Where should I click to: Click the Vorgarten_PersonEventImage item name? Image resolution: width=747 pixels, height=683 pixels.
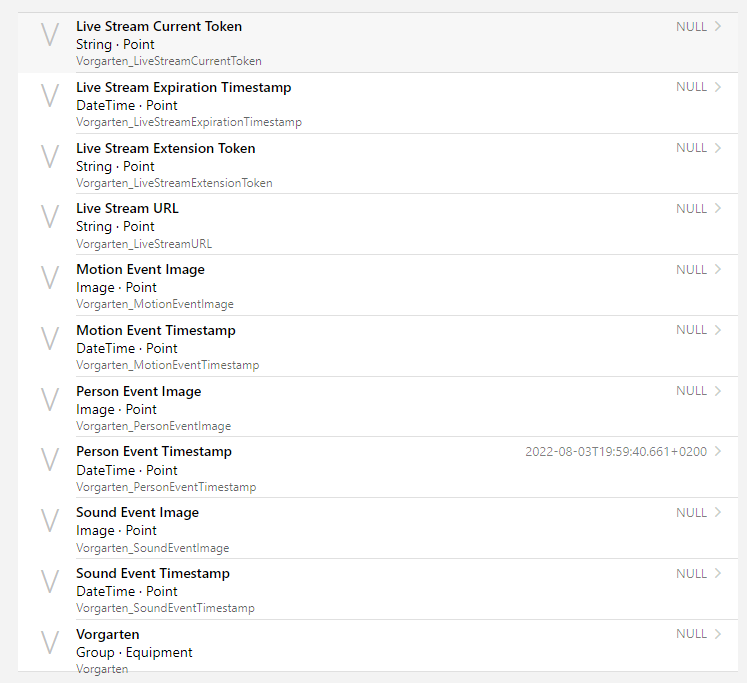pos(153,426)
